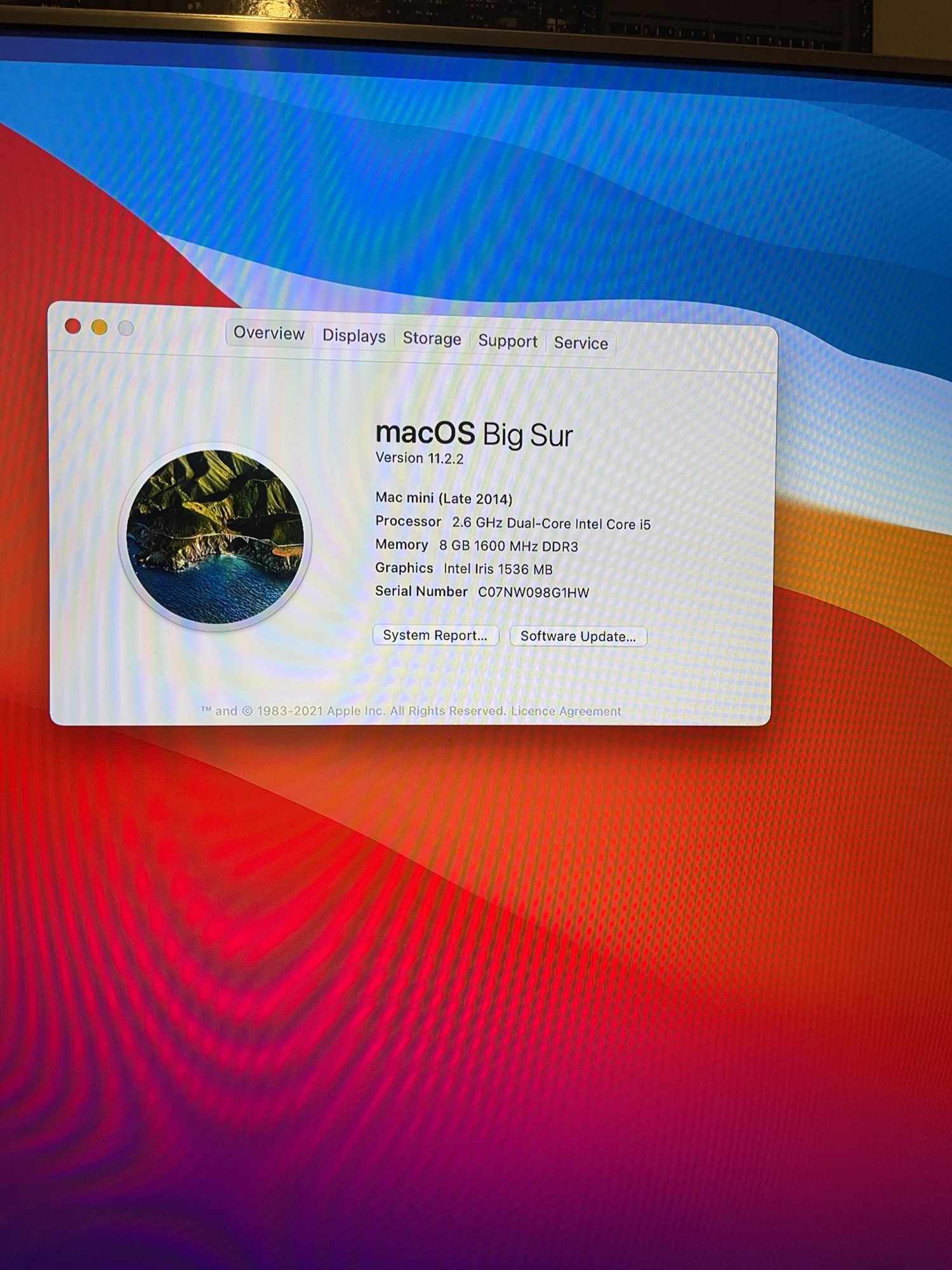Viewport: 952px width, 1270px height.
Task: Click the Processor label
Action: (408, 521)
